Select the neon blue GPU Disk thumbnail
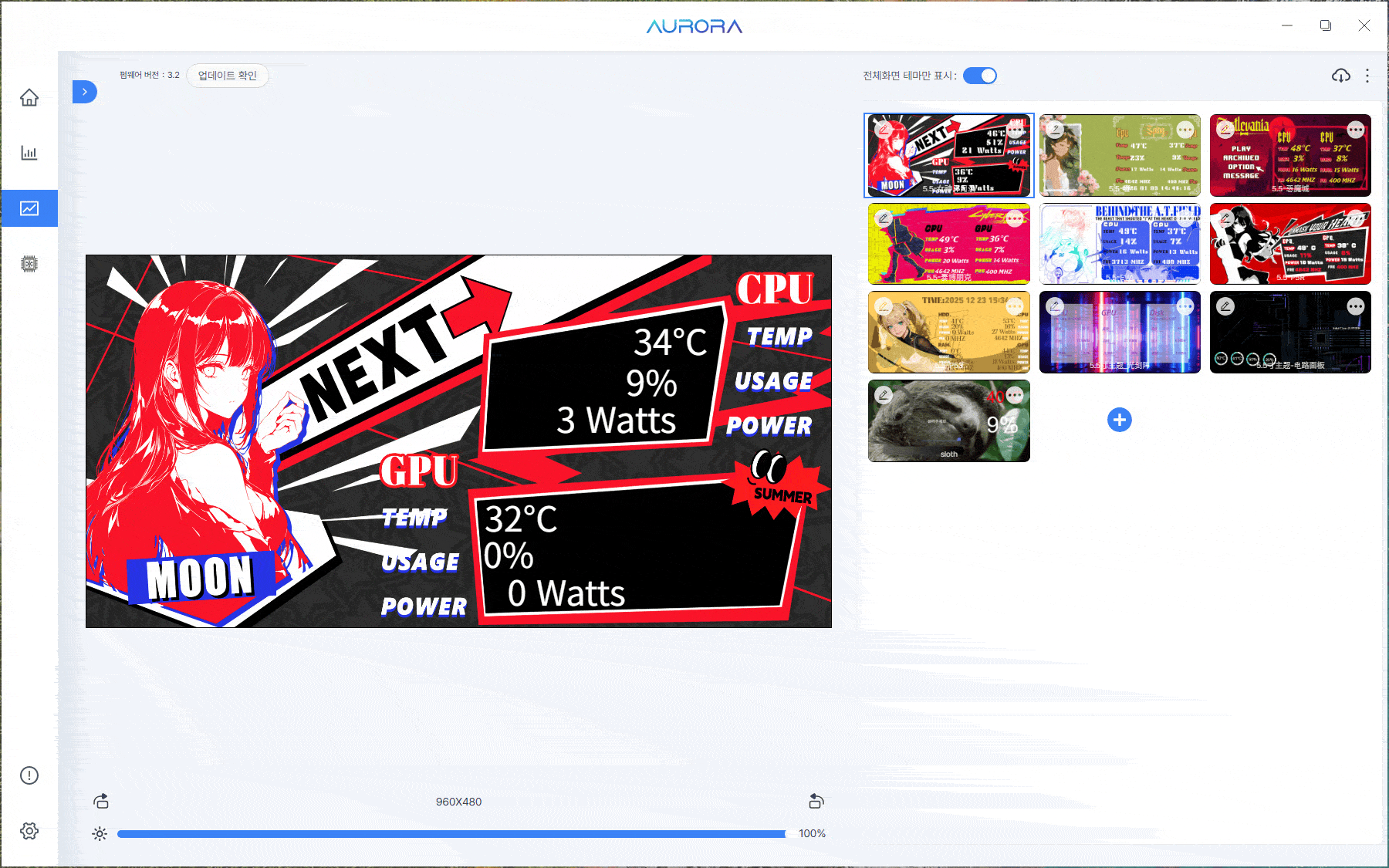The height and width of the screenshot is (868, 1389). point(1120,332)
